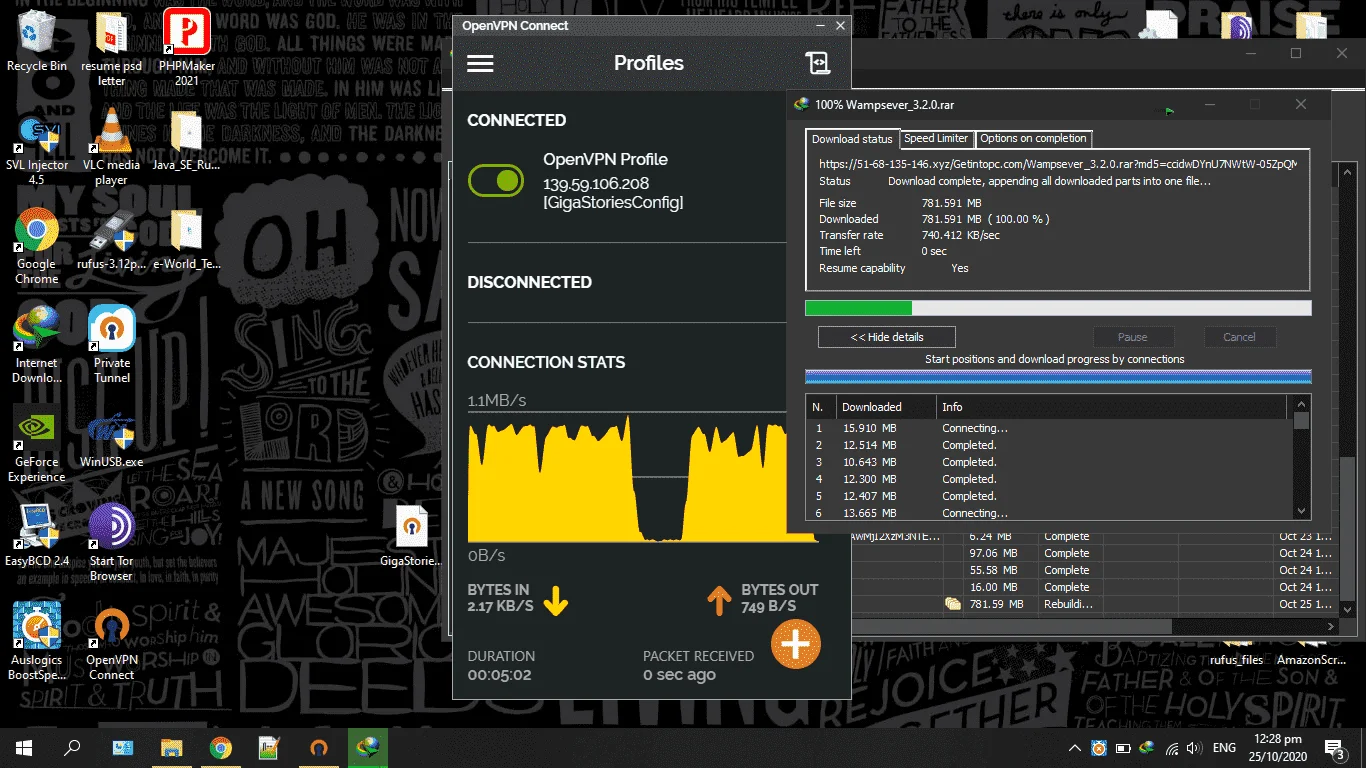Open the resume psd letter desktop folder
The width and height of the screenshot is (1366, 768).
(111, 48)
